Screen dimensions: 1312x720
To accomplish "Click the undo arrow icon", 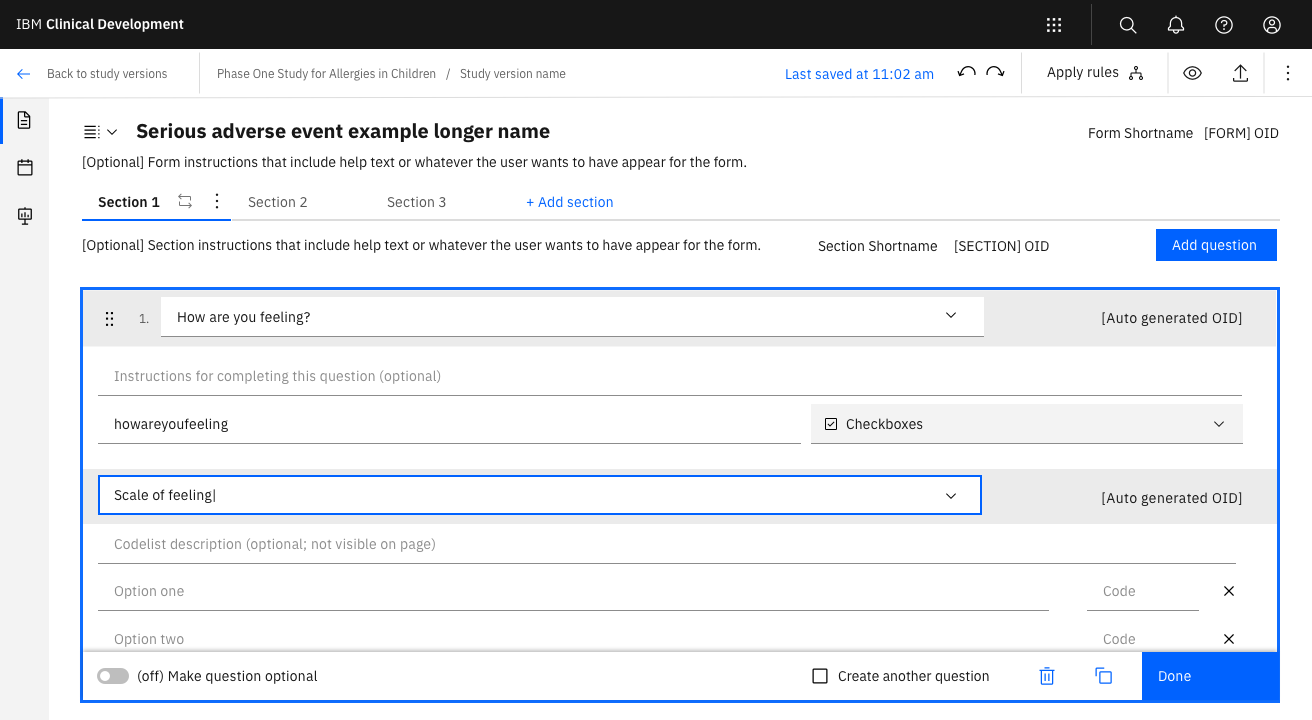I will pos(966,73).
